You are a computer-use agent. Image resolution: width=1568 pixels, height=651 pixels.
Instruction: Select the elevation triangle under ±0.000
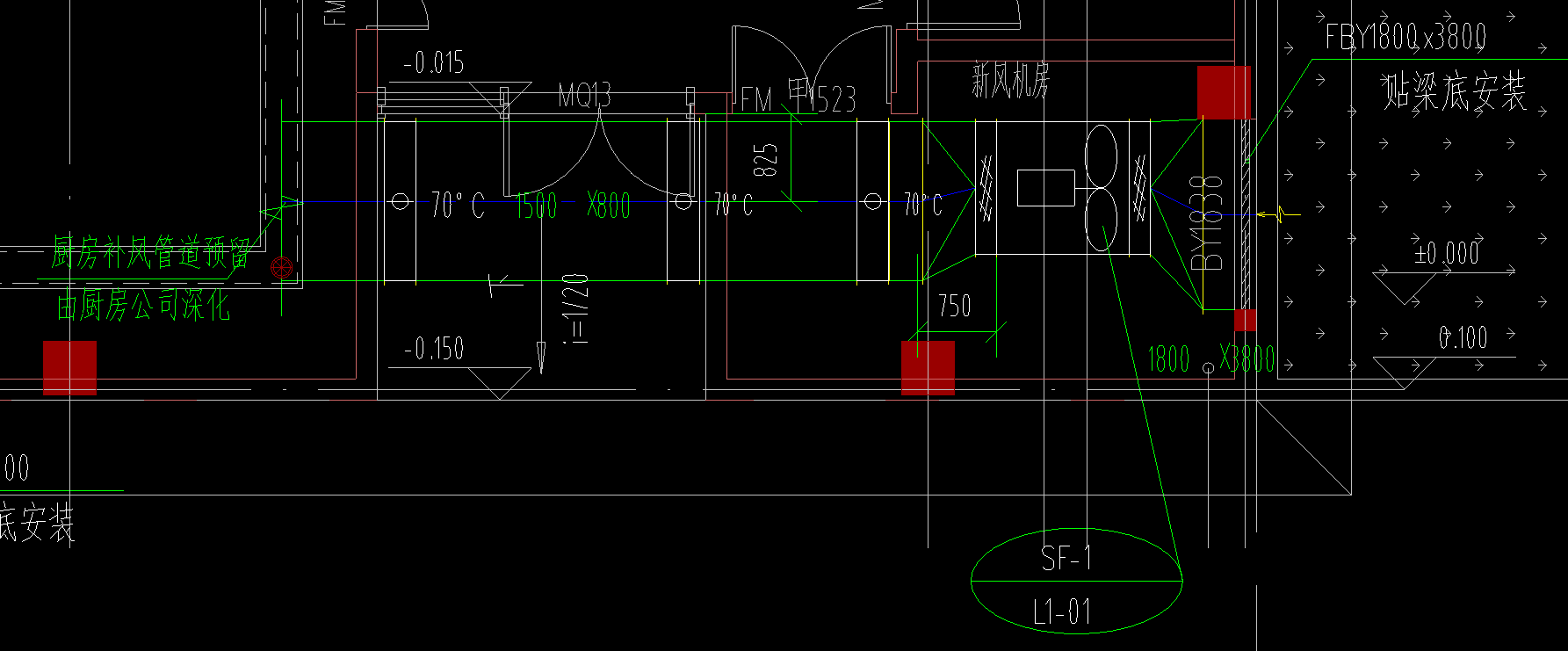coord(1405,288)
